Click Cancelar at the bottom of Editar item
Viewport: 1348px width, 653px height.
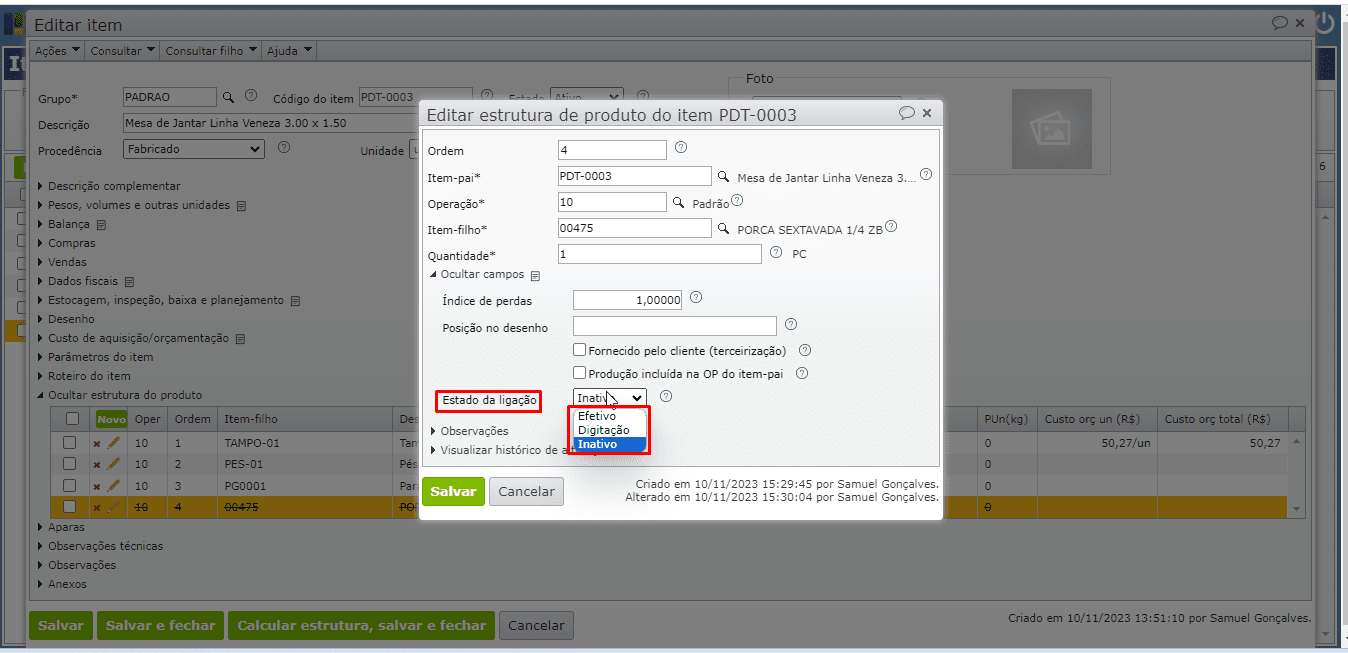click(x=536, y=626)
